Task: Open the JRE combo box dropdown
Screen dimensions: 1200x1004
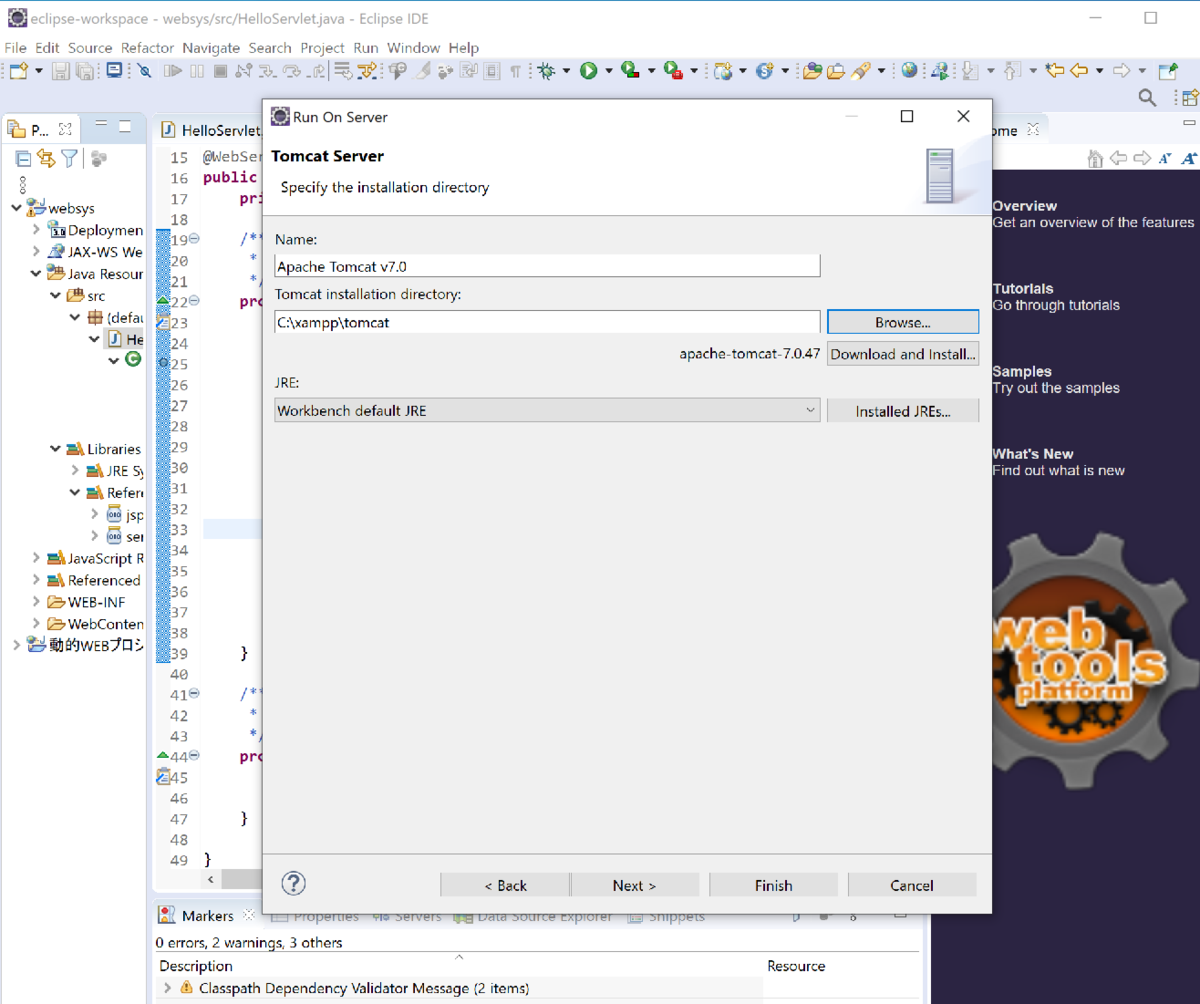Action: pos(810,410)
